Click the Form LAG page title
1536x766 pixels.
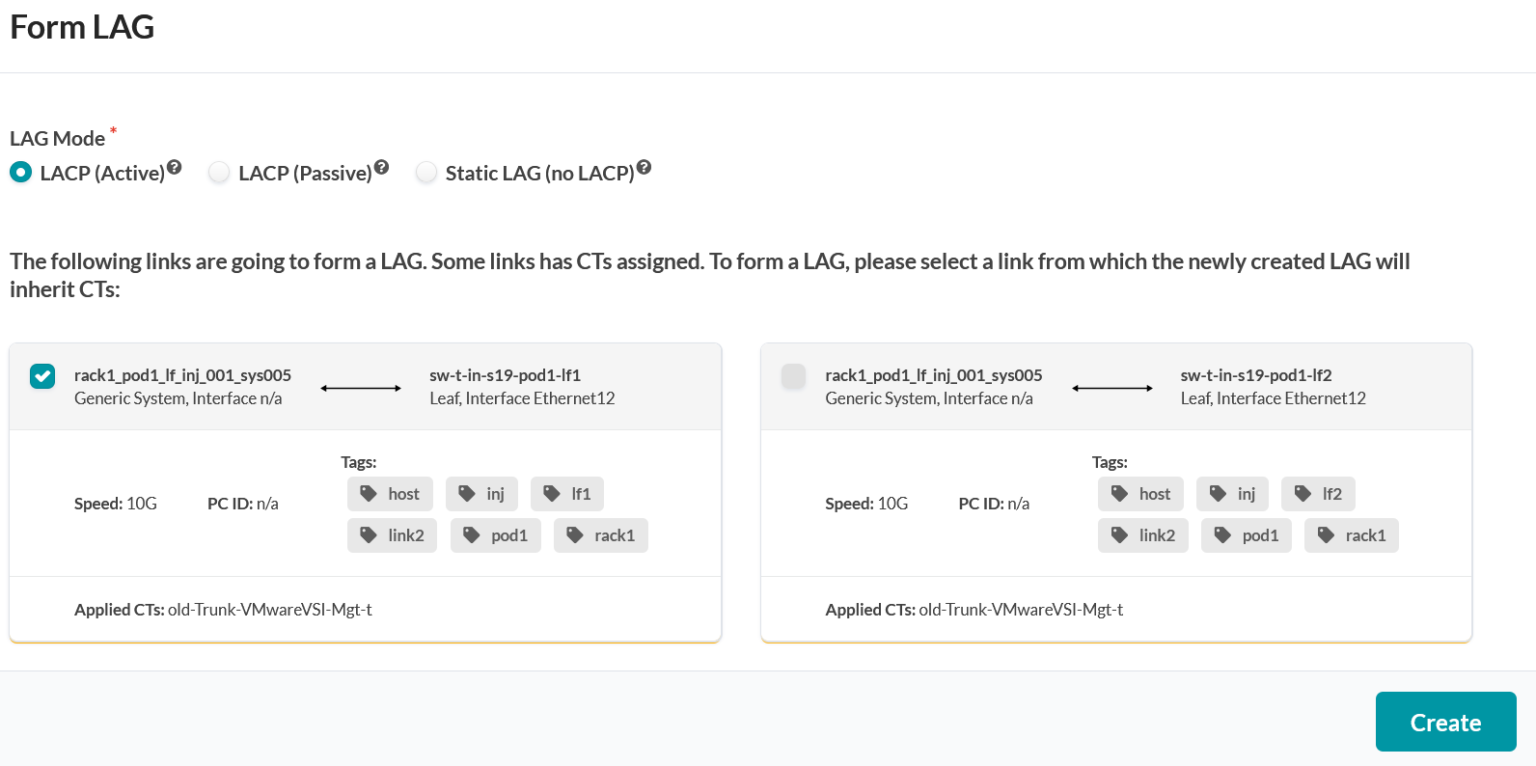(82, 27)
